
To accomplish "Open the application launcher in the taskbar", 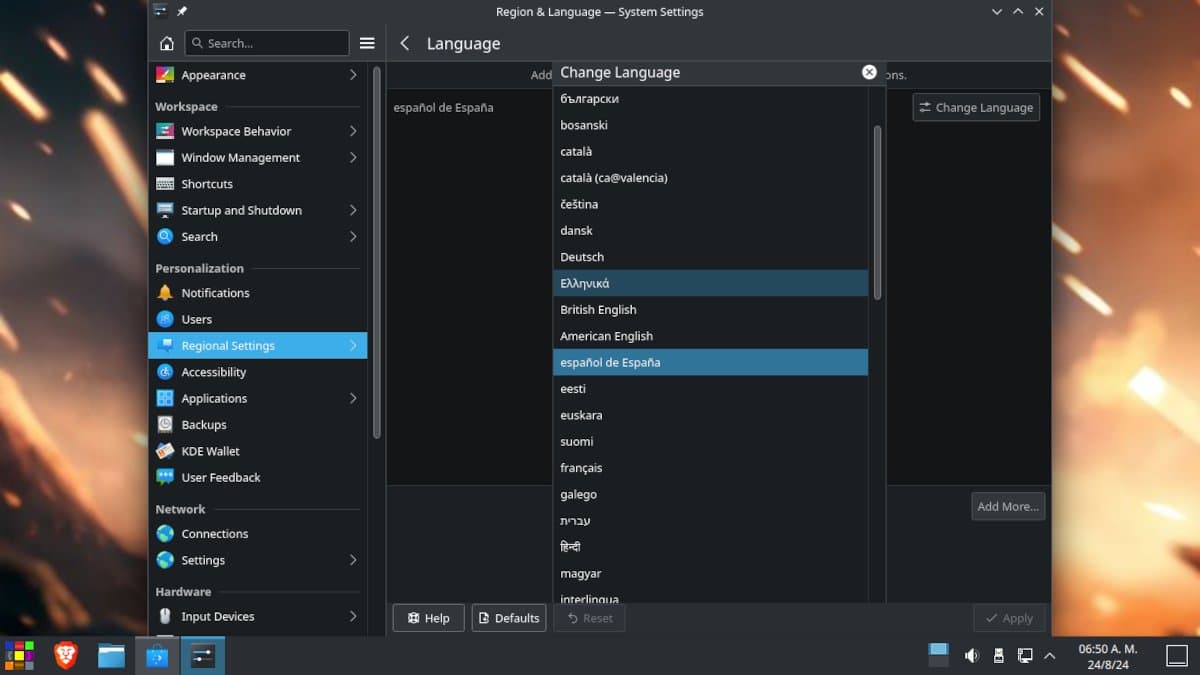I will [19, 655].
